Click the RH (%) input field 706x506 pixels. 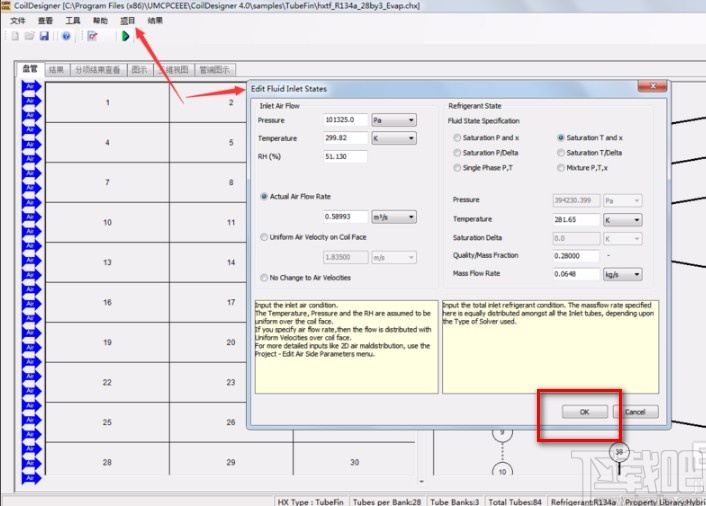(x=344, y=157)
